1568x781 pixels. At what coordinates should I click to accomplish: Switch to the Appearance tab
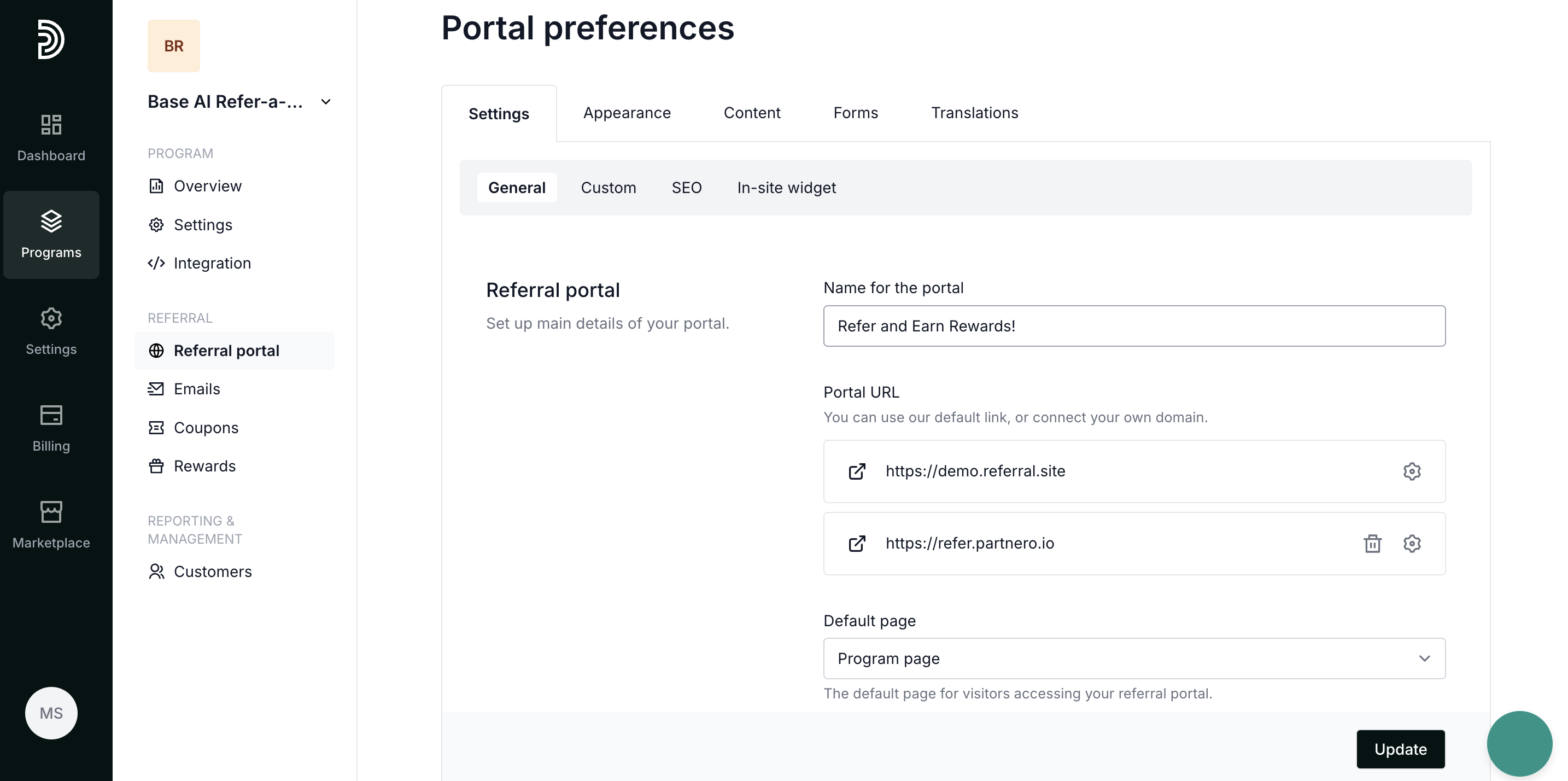coord(627,113)
